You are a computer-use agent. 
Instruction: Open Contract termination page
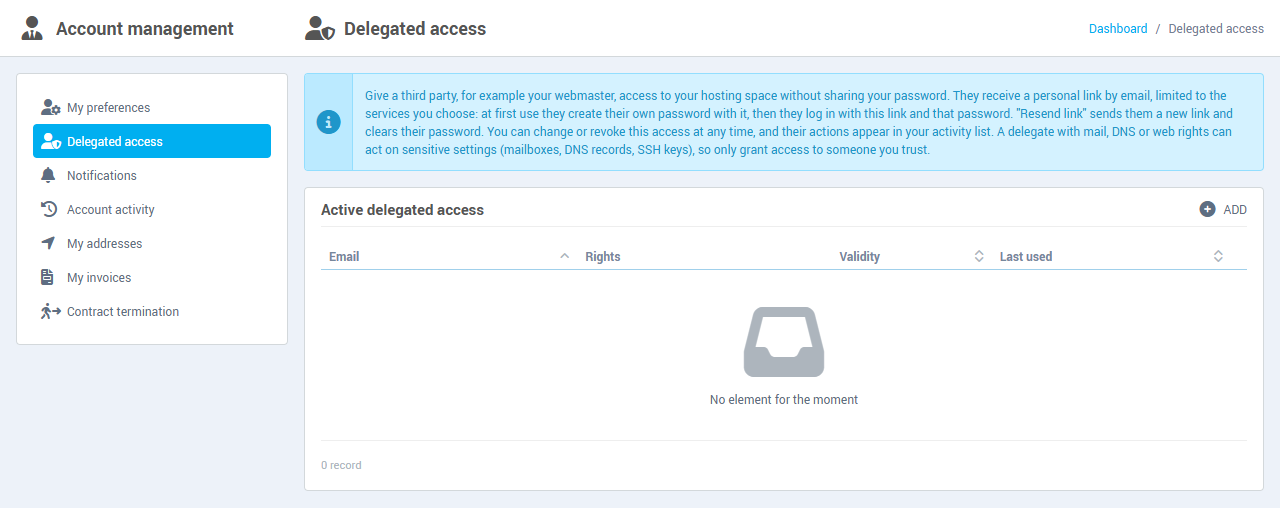[152, 312]
